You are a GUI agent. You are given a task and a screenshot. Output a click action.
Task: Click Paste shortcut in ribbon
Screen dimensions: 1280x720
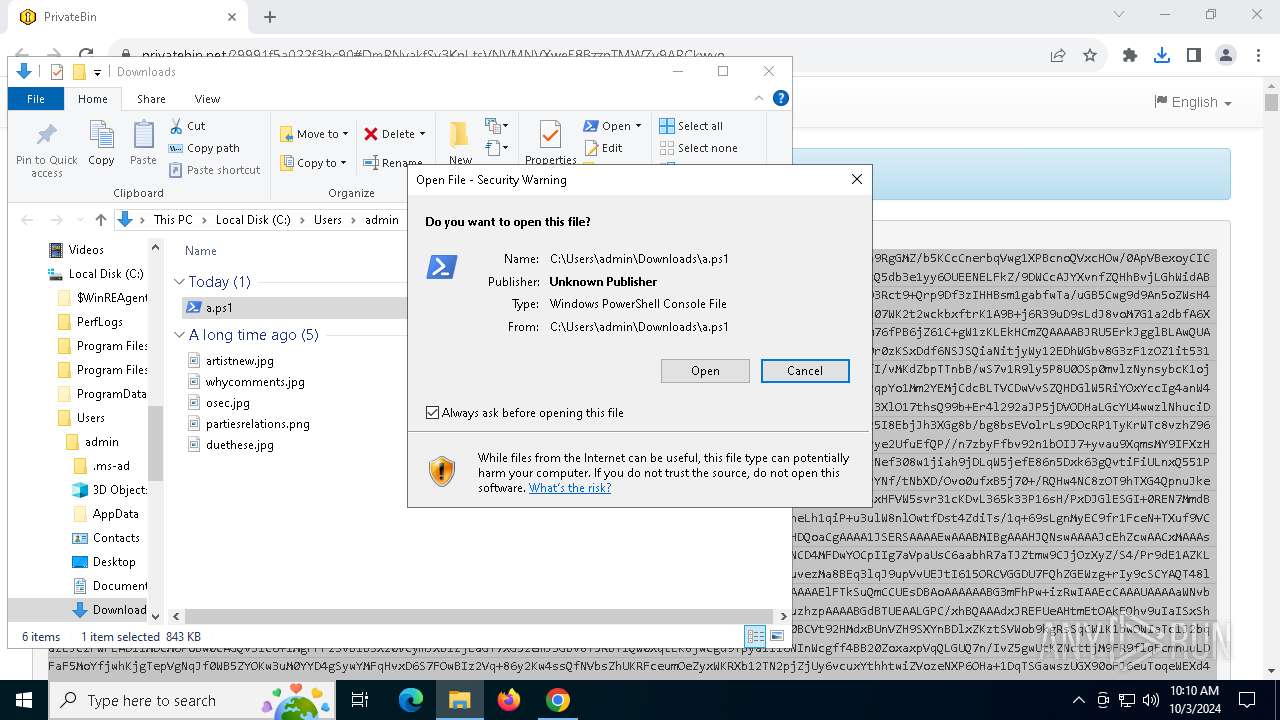click(214, 170)
